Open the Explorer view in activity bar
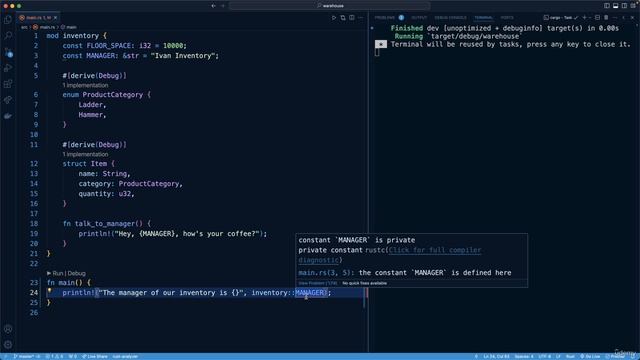Screen dimensions: 640x360 [8, 20]
